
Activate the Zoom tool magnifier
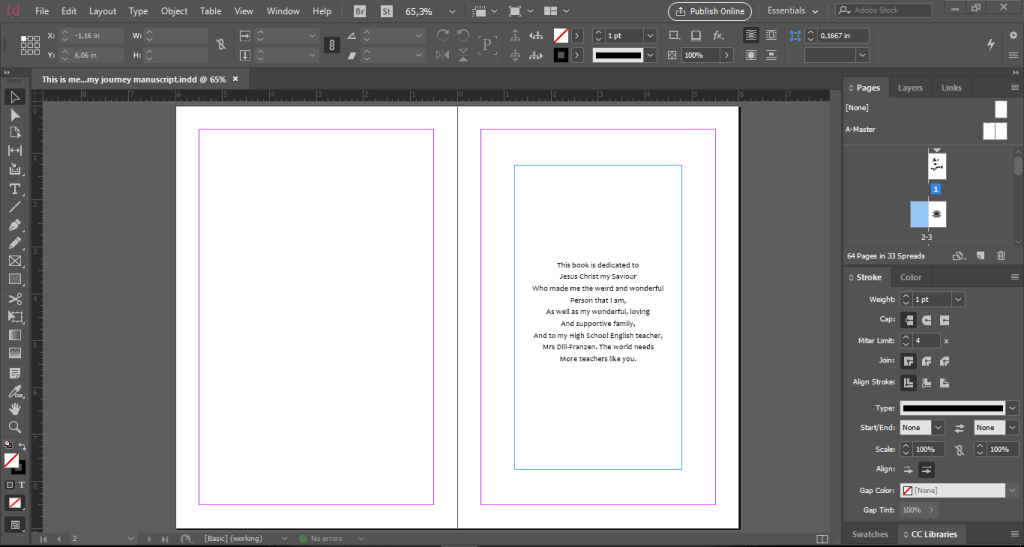click(x=15, y=426)
